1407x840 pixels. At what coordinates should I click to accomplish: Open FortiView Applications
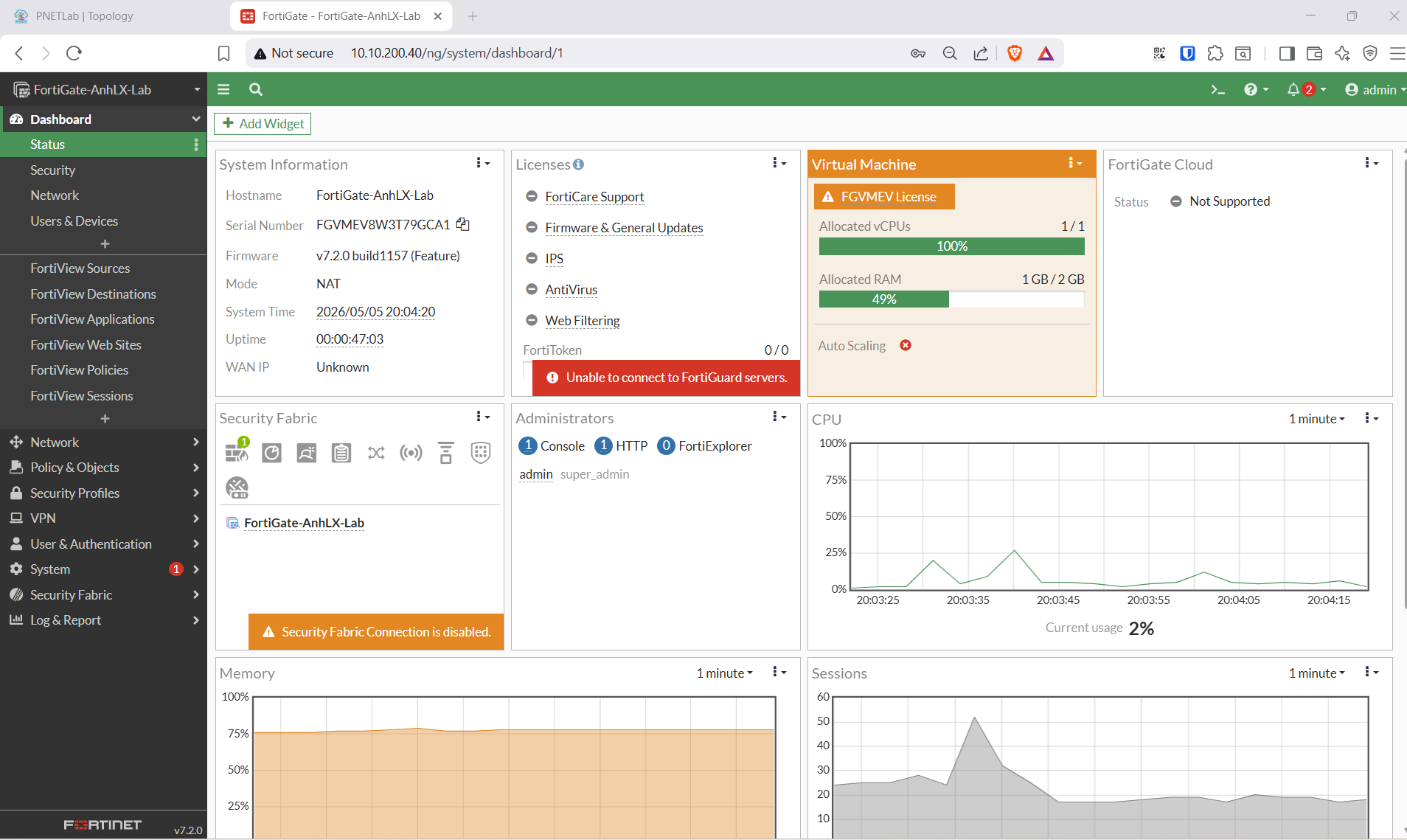(x=92, y=319)
